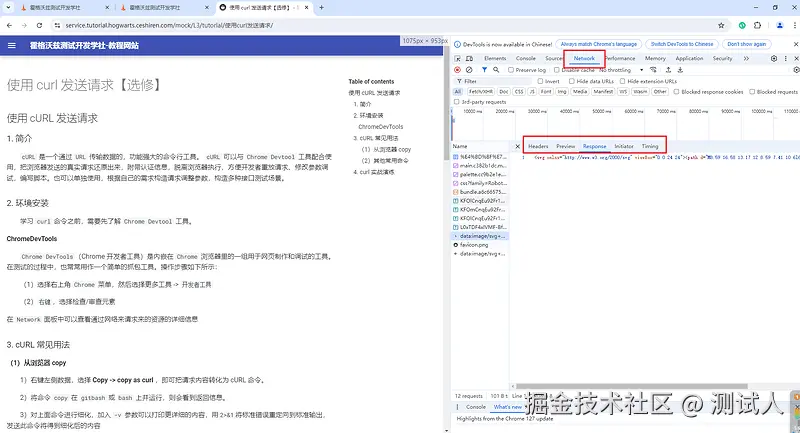800x433 pixels.
Task: Open the No throttling dropdown
Action: (621, 70)
